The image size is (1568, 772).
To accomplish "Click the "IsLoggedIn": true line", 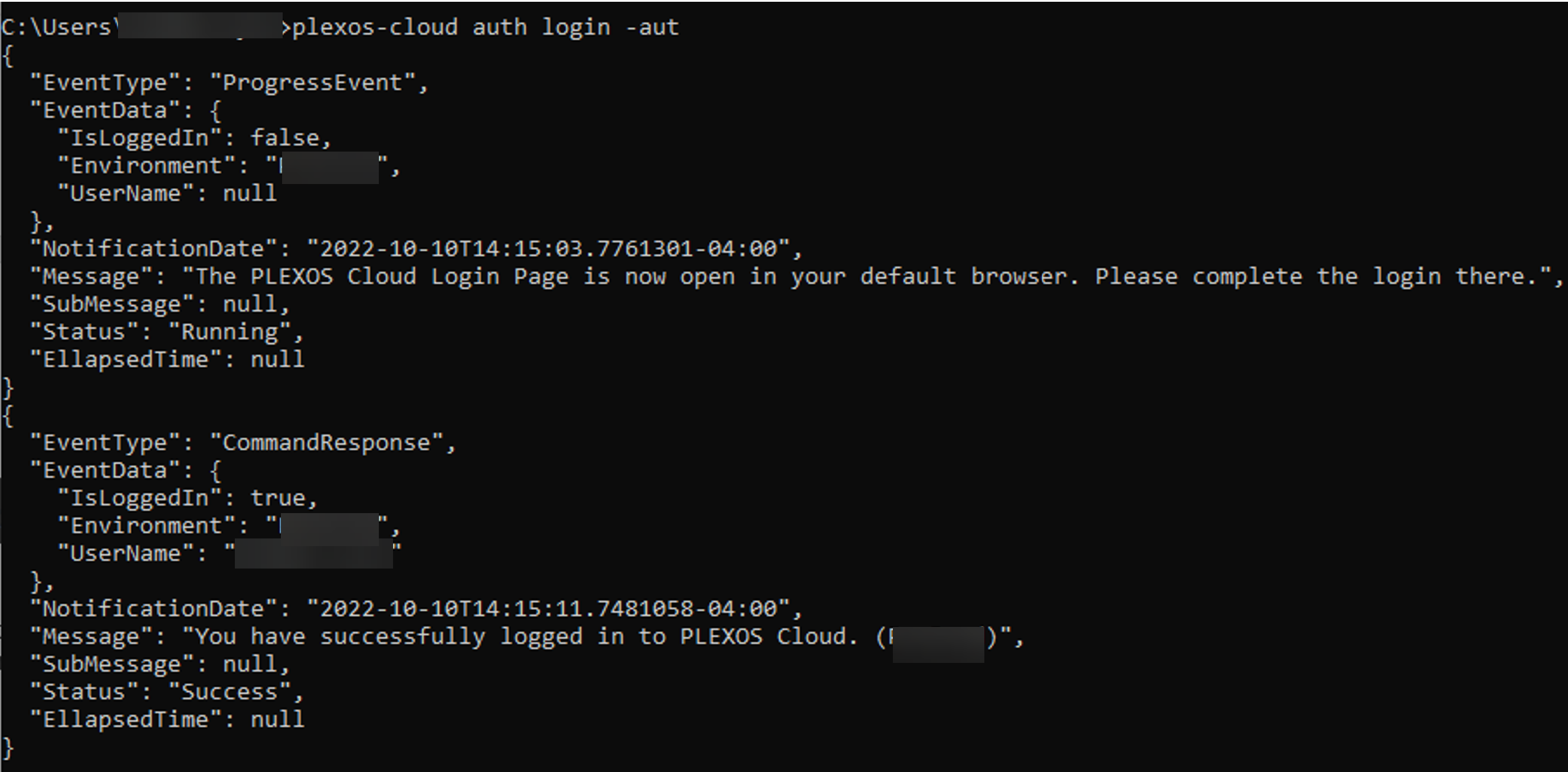I will (x=188, y=498).
